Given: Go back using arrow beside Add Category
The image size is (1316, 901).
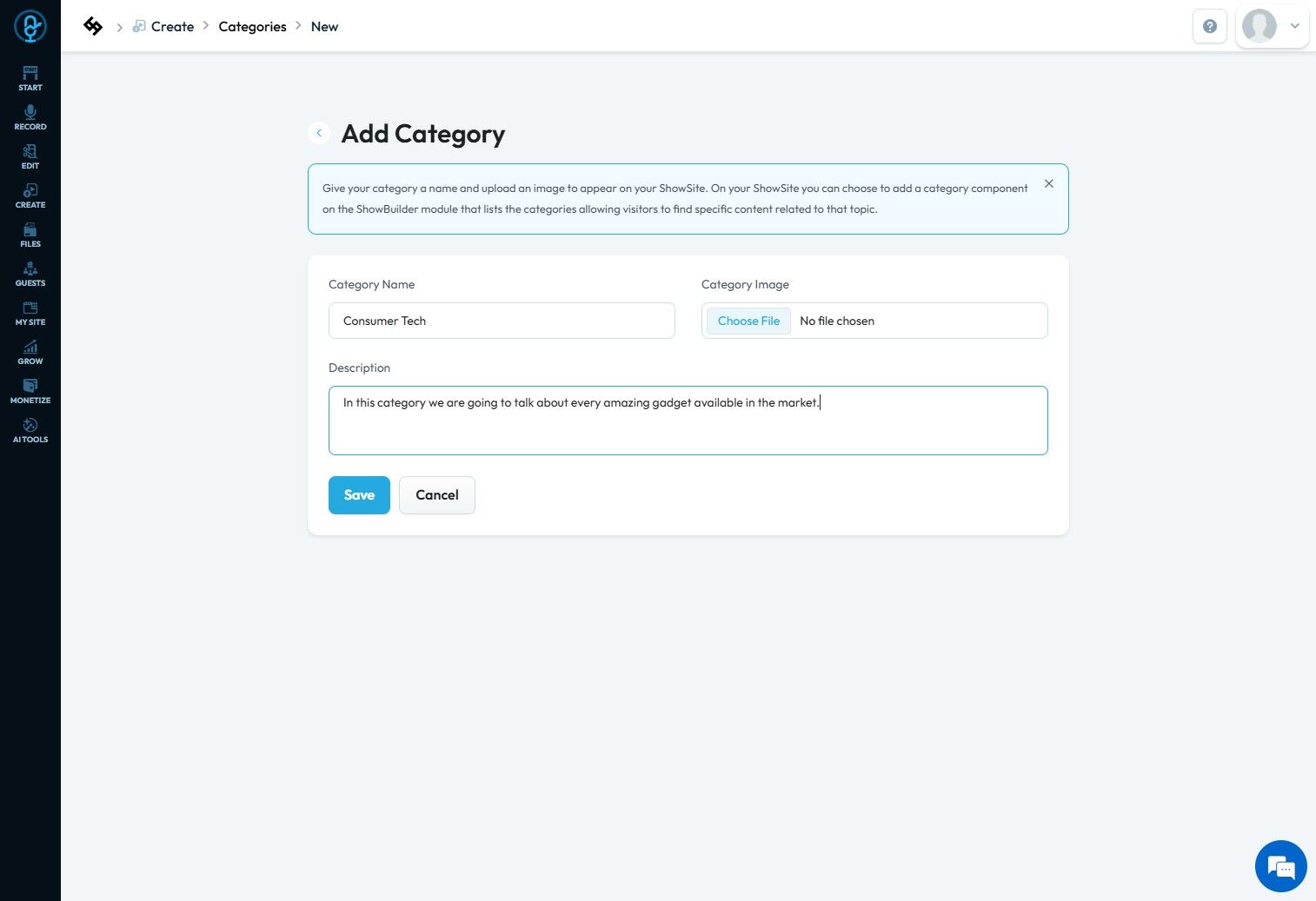Looking at the screenshot, I should tap(319, 133).
